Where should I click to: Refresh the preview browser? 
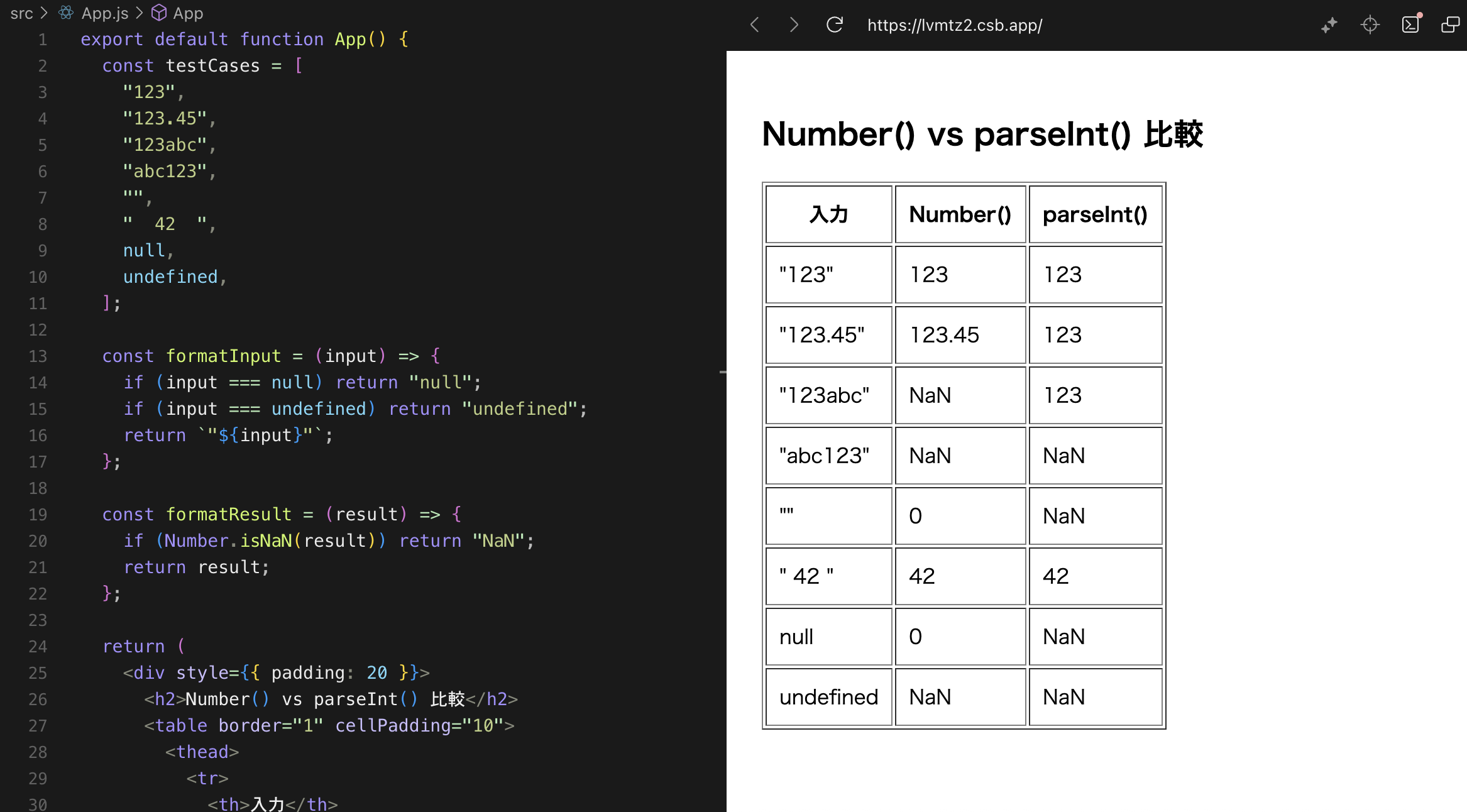[834, 25]
